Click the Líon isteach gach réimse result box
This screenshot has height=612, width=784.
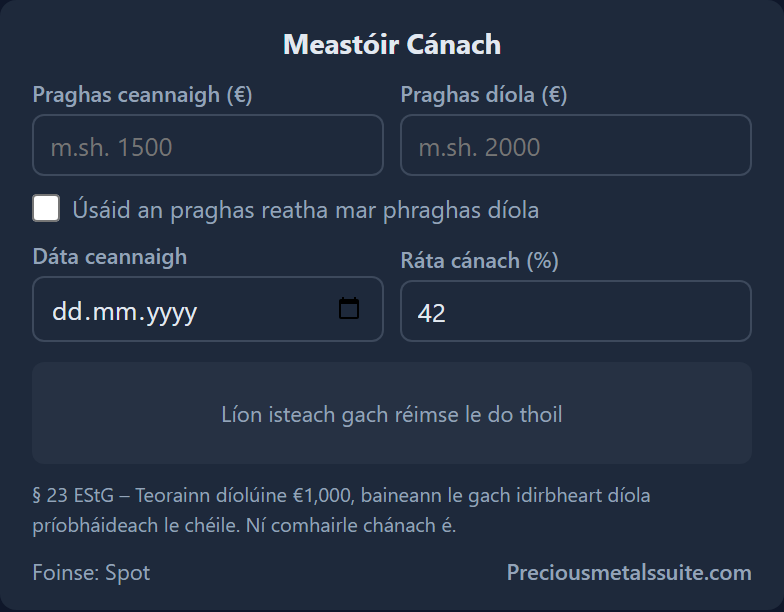392,413
